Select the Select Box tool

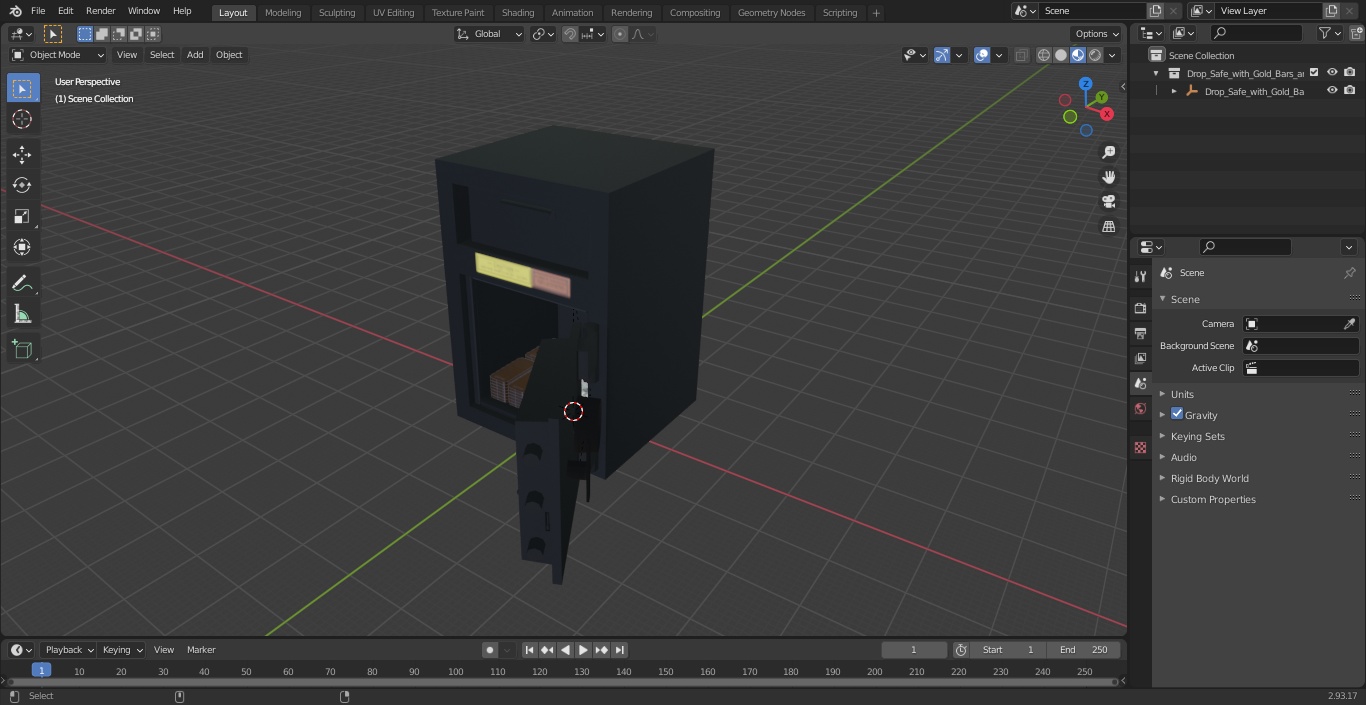(22, 88)
